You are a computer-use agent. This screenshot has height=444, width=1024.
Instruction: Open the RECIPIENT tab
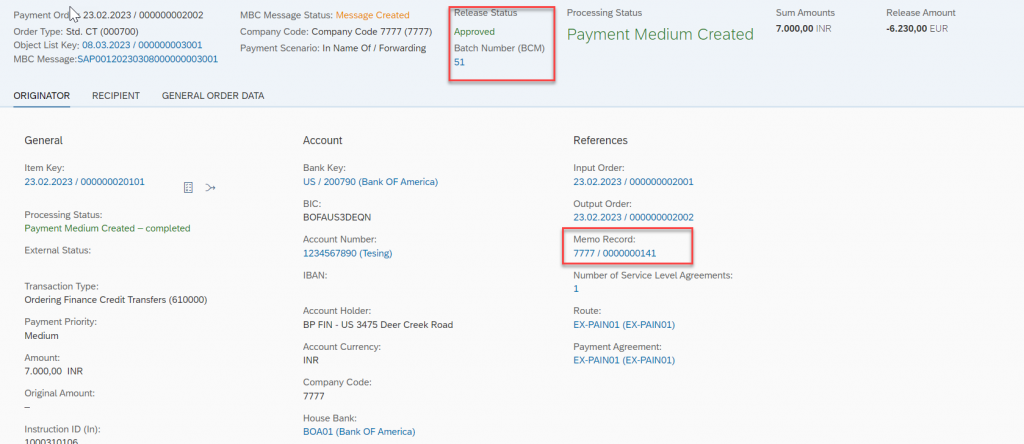tap(116, 96)
